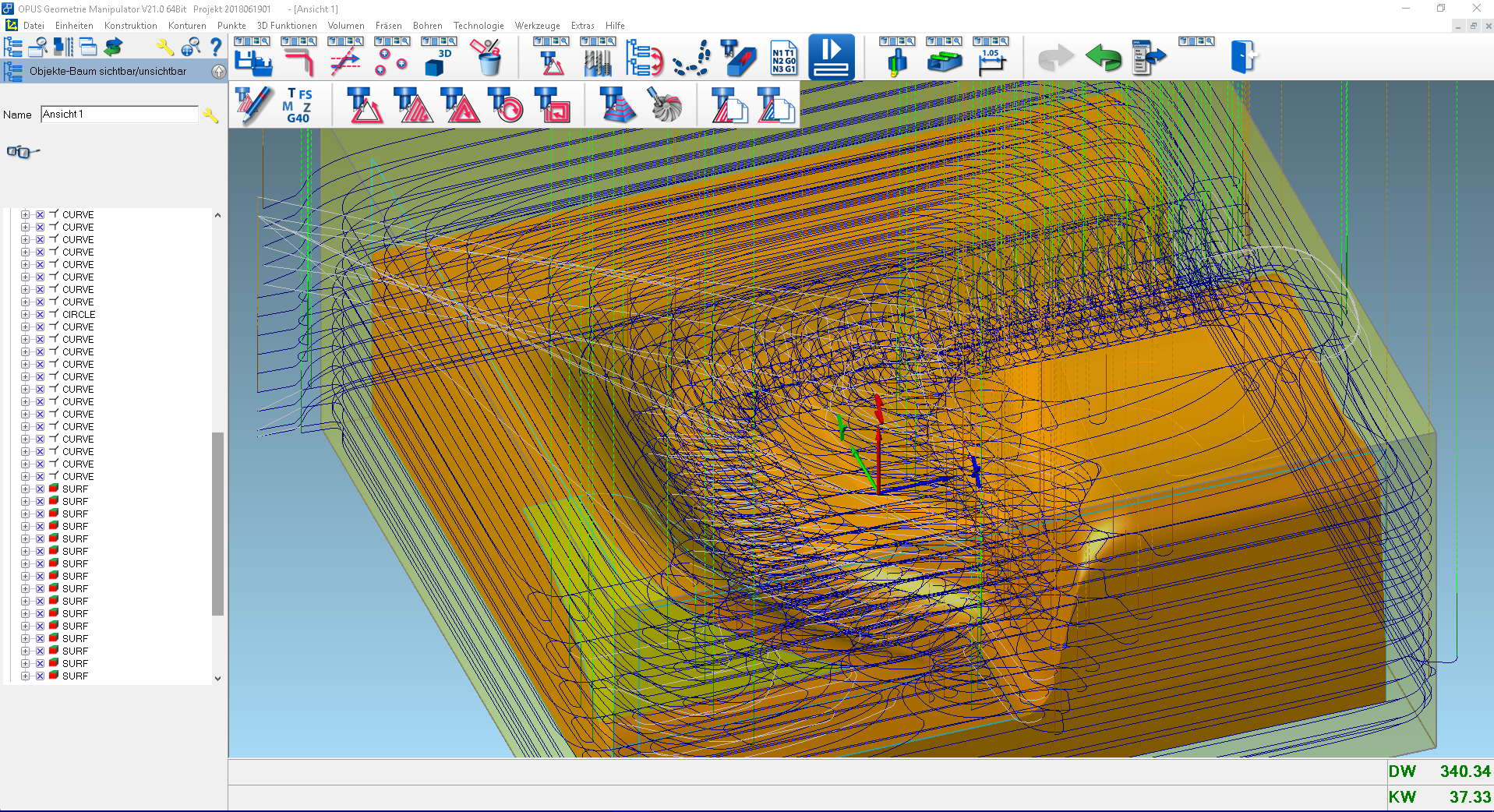Toggle checkbox of the bottommost SURF row

[x=40, y=676]
